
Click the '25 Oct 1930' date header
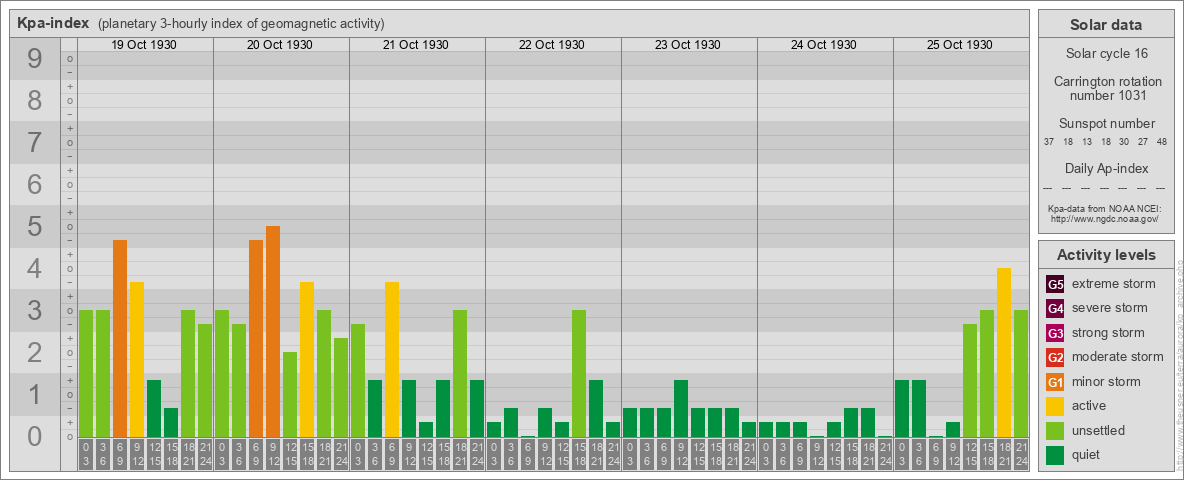(959, 45)
